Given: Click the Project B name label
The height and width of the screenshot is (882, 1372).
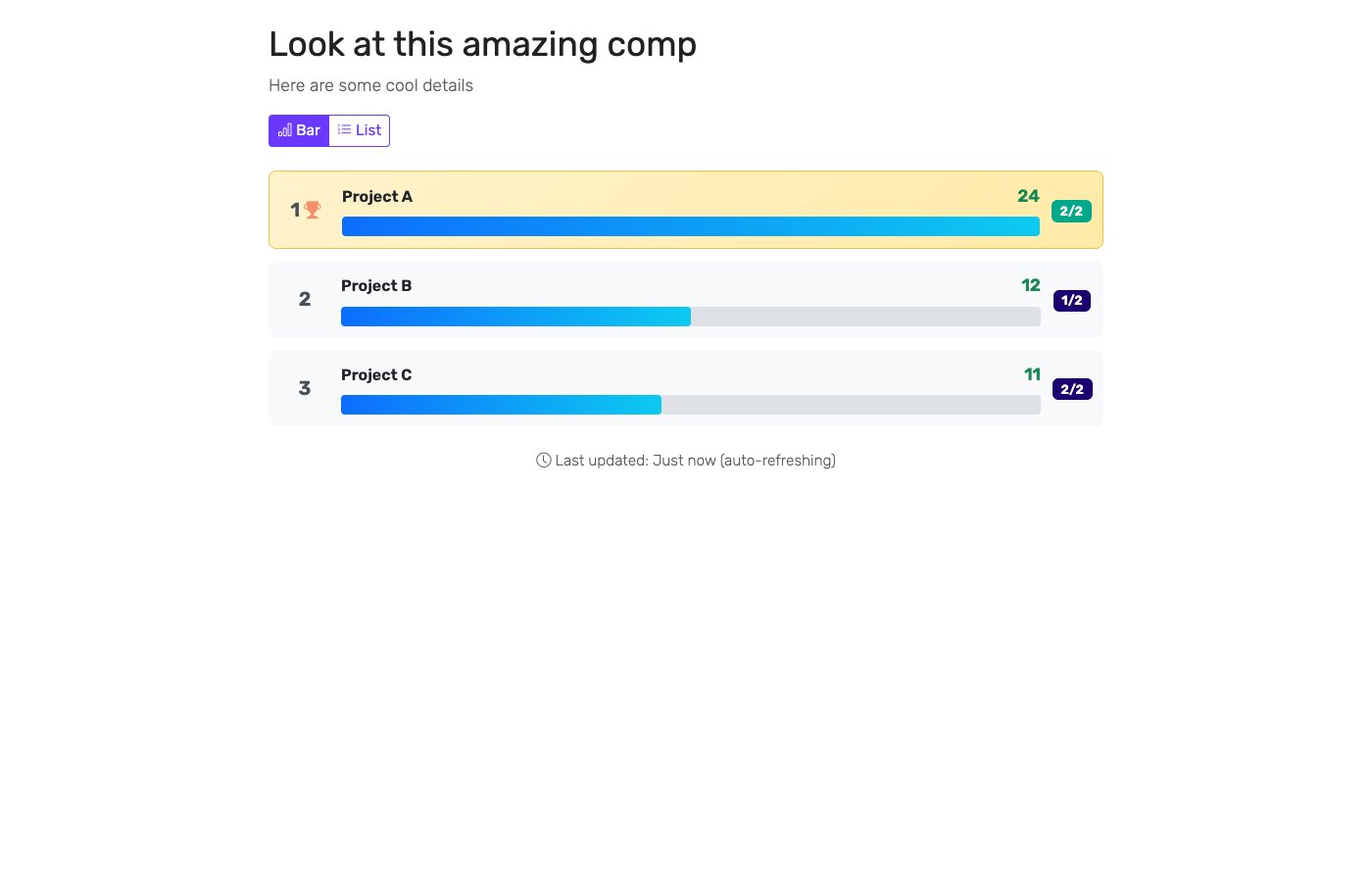Looking at the screenshot, I should point(376,285).
